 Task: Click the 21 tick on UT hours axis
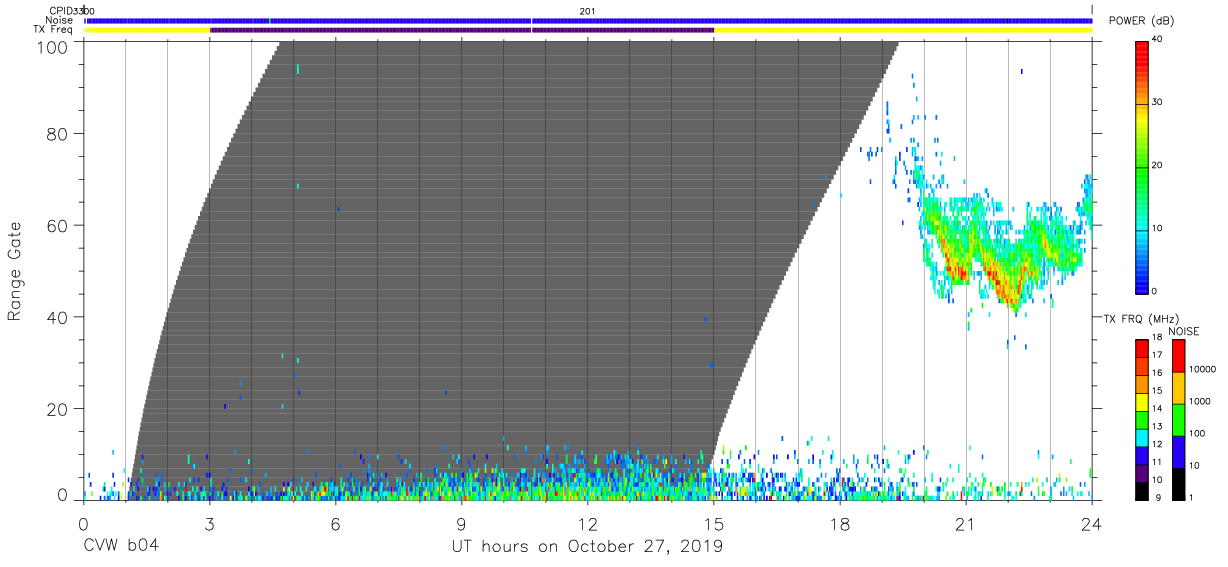pos(965,523)
